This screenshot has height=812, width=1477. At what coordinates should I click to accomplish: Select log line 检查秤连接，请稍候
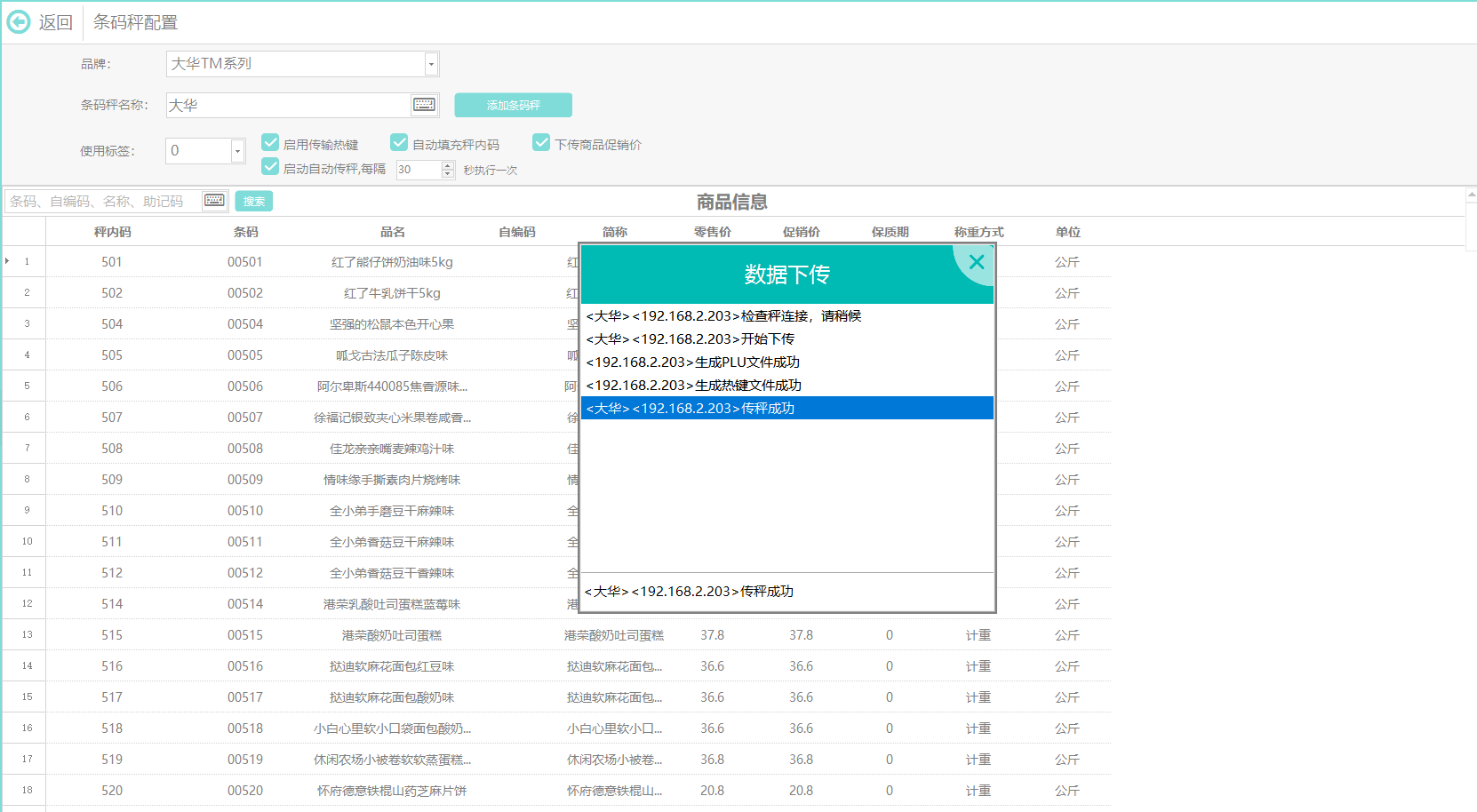click(786, 315)
